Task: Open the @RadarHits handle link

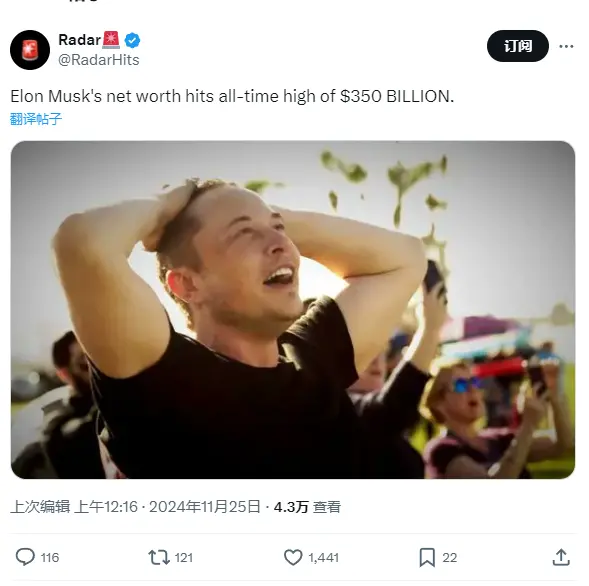Action: pyautogui.click(x=99, y=60)
